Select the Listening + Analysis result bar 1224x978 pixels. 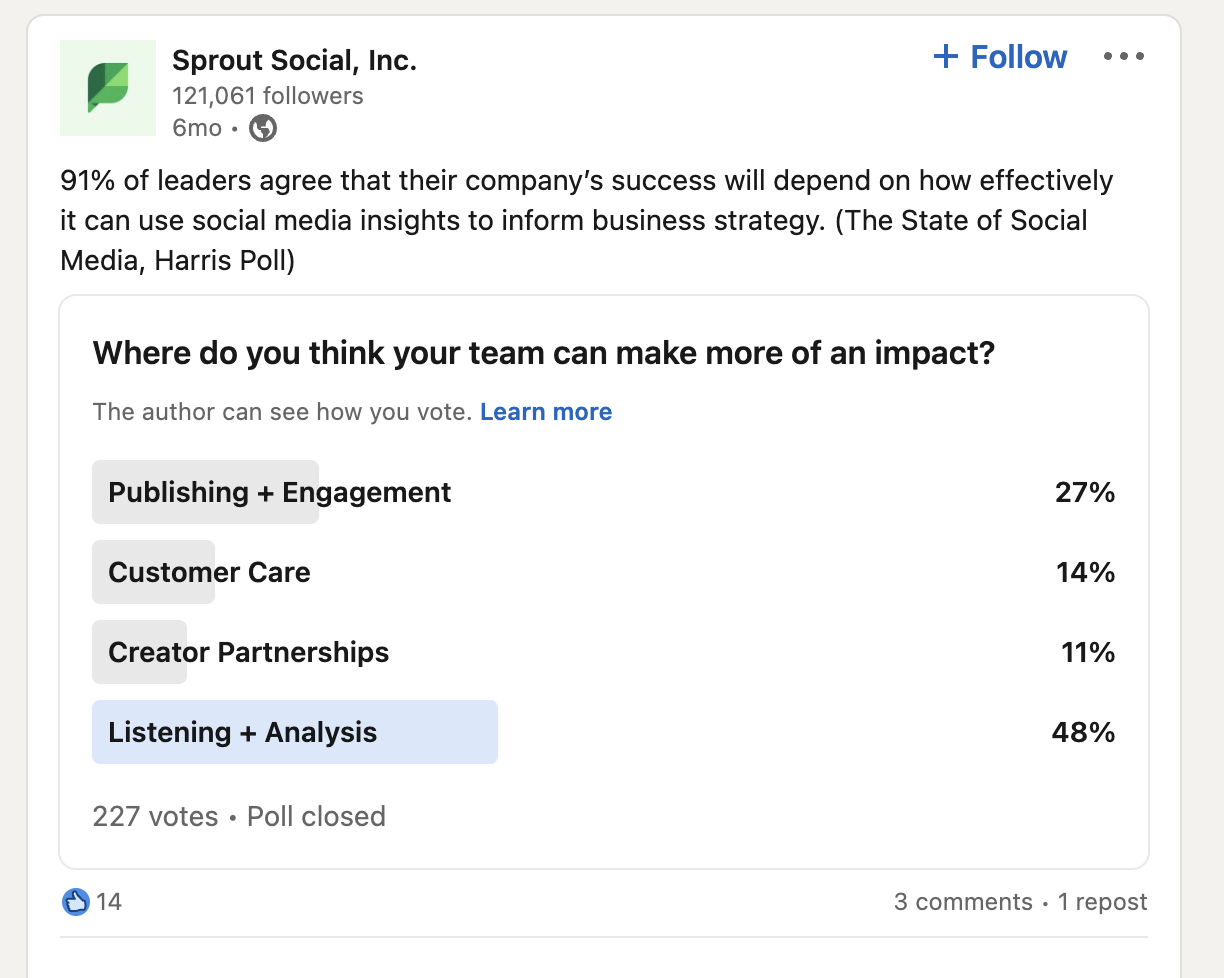point(295,732)
